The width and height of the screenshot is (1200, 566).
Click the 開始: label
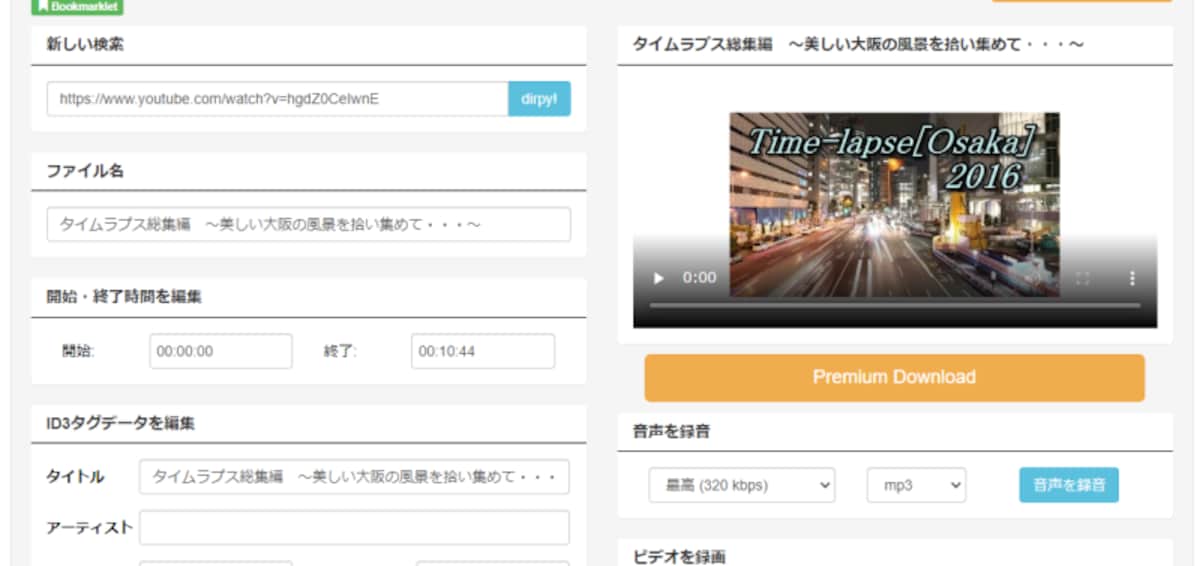[78, 351]
